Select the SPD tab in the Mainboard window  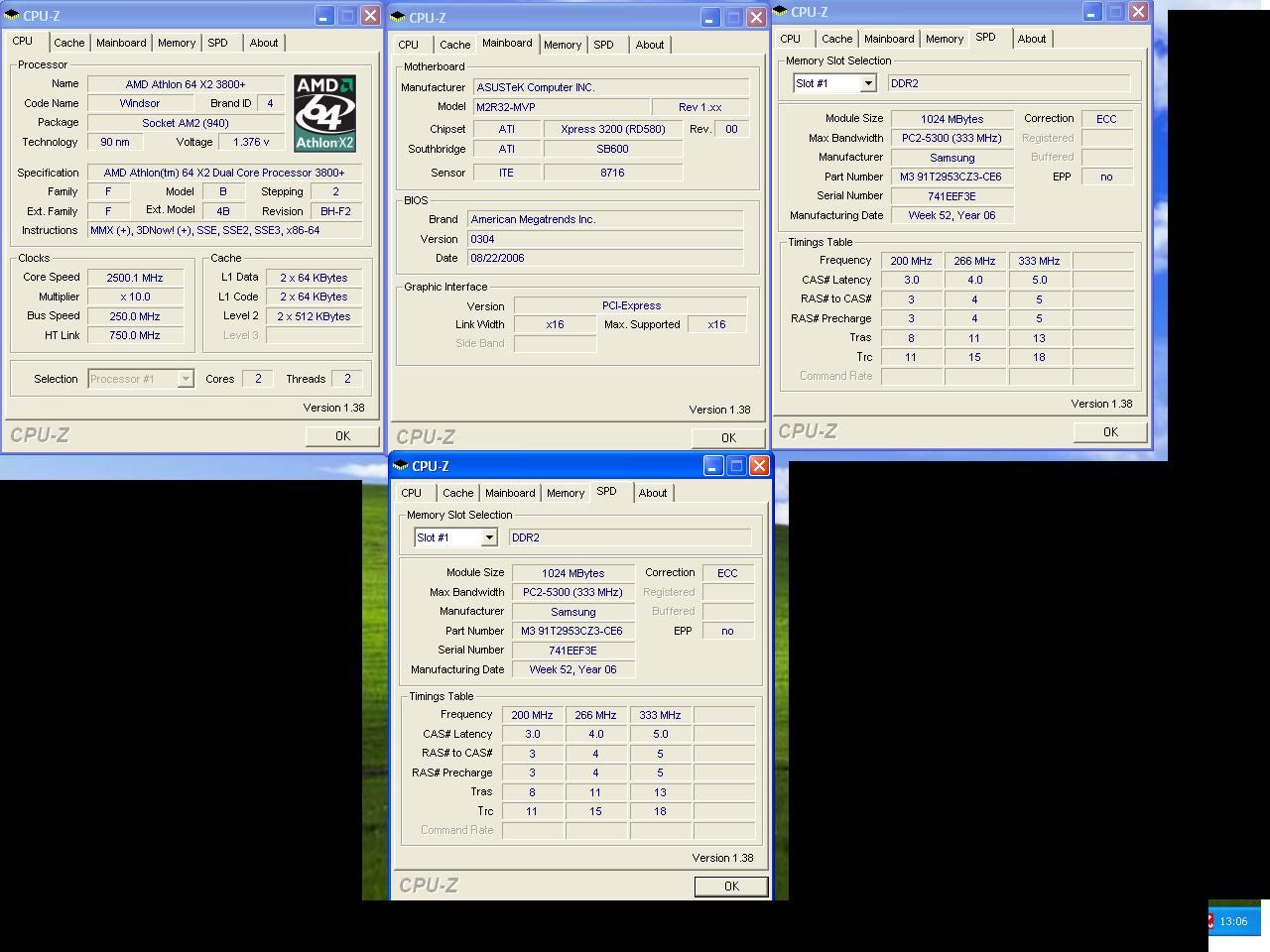[x=603, y=45]
